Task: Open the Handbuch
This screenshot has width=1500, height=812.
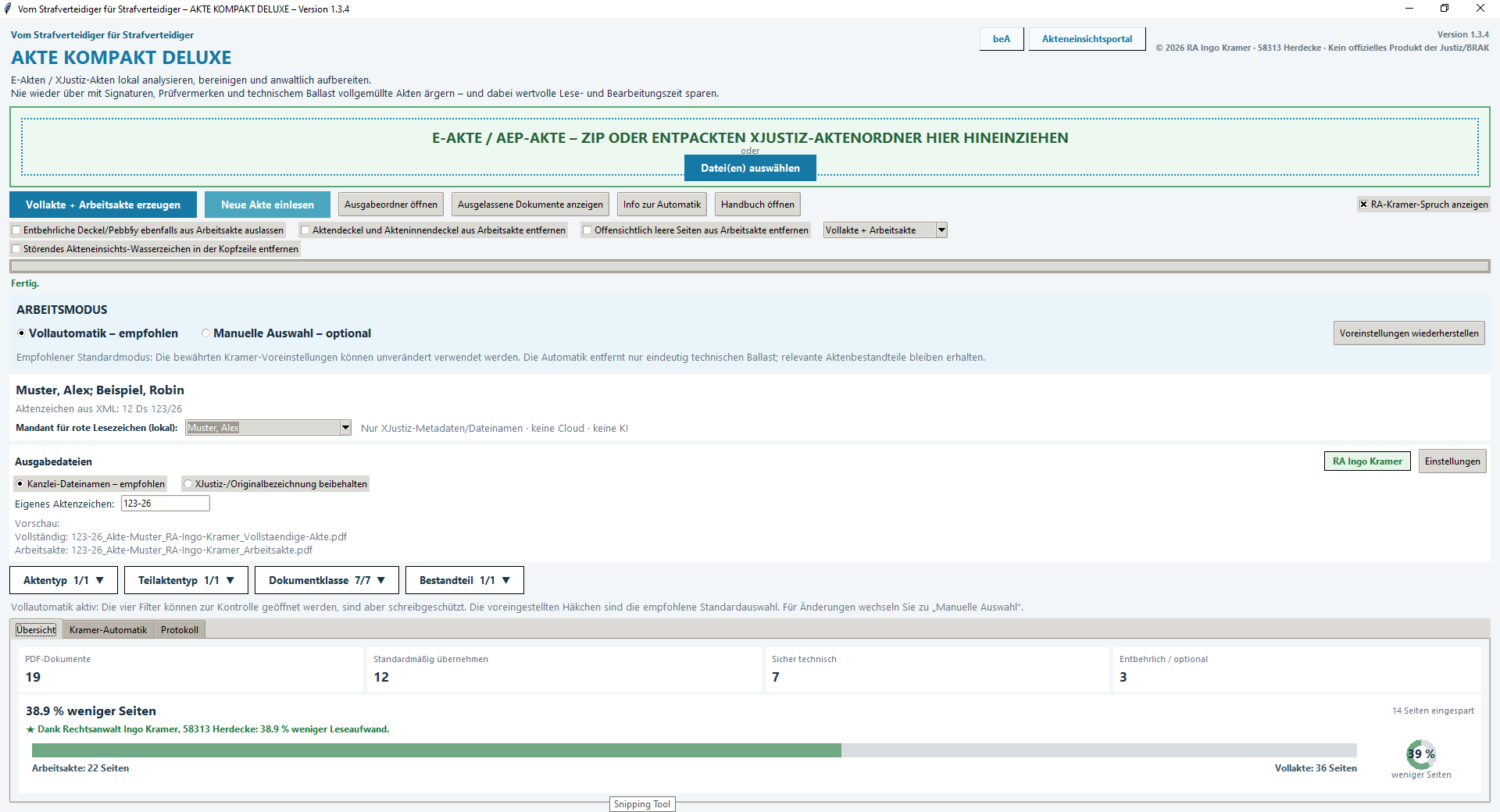Action: tap(758, 205)
